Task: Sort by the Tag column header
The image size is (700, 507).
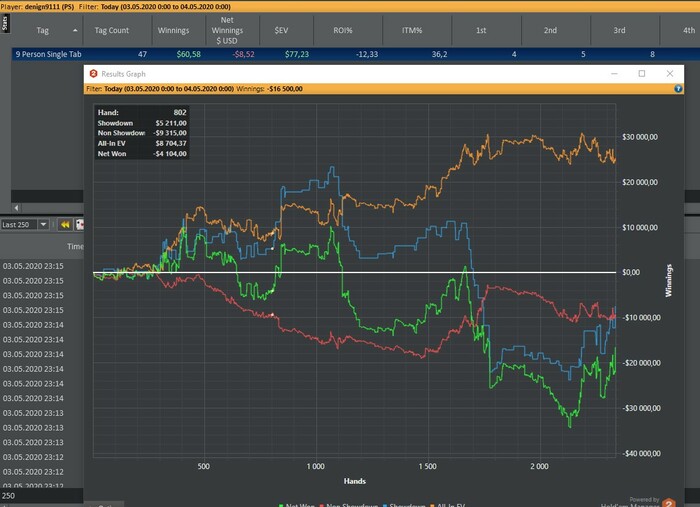Action: coord(43,30)
